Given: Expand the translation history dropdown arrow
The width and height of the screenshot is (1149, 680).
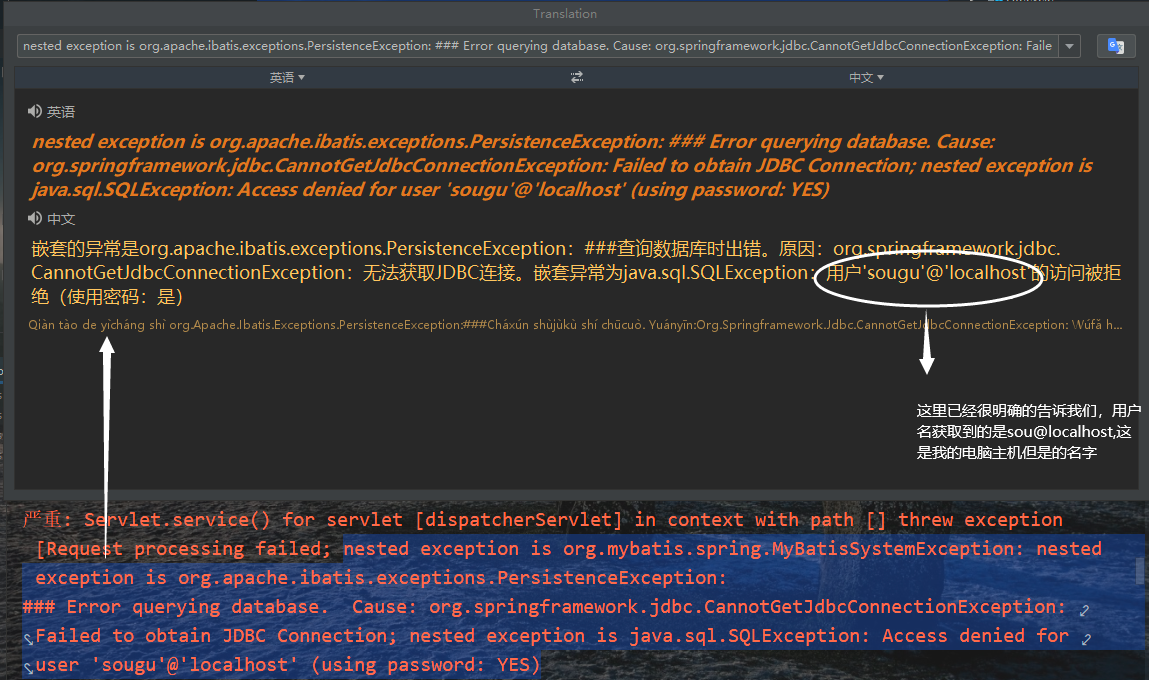Looking at the screenshot, I should [1069, 46].
